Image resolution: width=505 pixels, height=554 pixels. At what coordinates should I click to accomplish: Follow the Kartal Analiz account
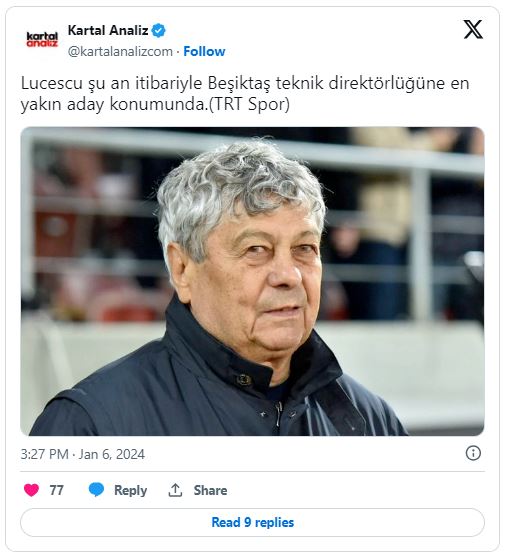pos(204,52)
